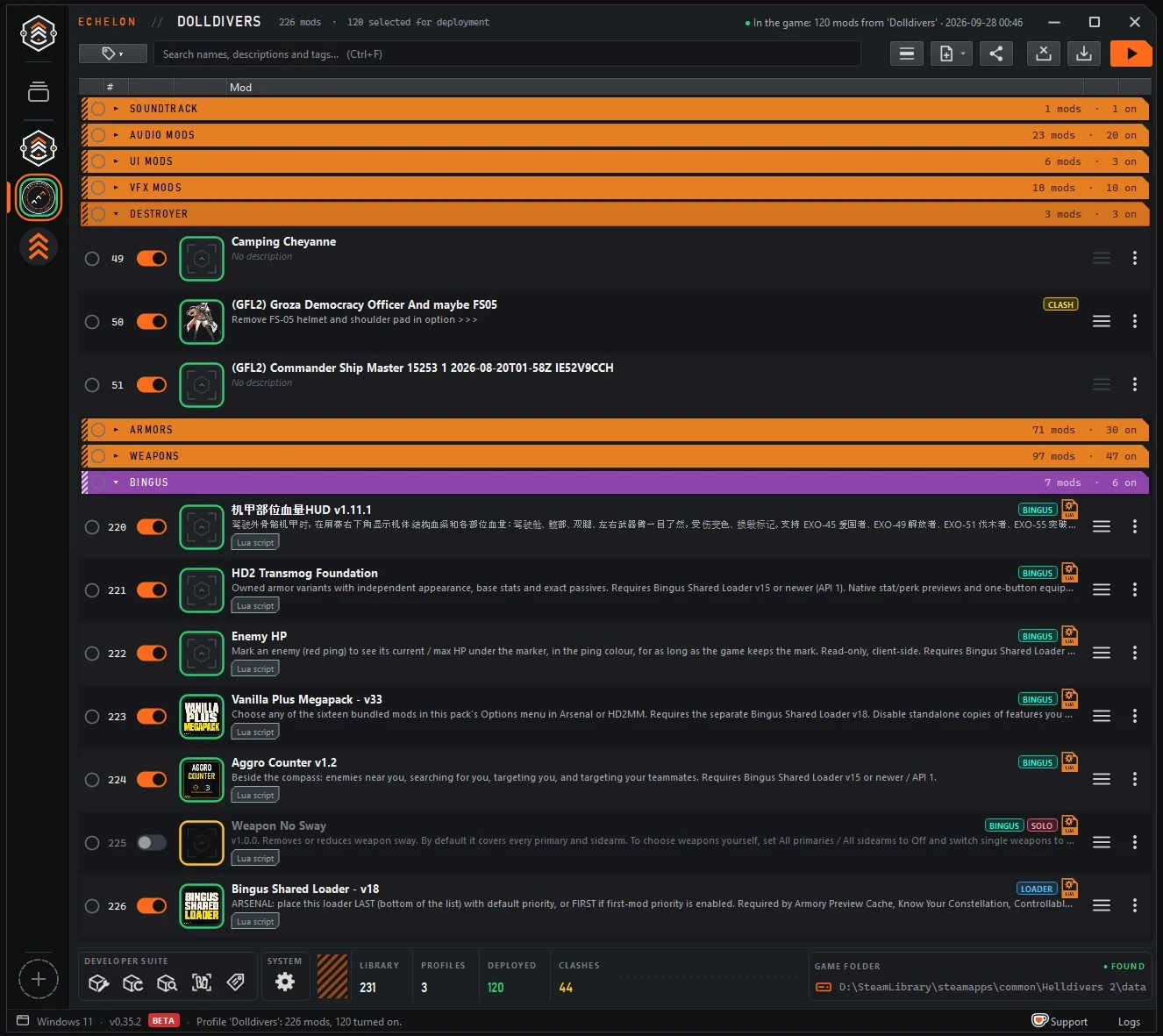The width and height of the screenshot is (1163, 1036).
Task: Click the Vanilla Plus Megapack thumbnail
Action: pos(202,717)
